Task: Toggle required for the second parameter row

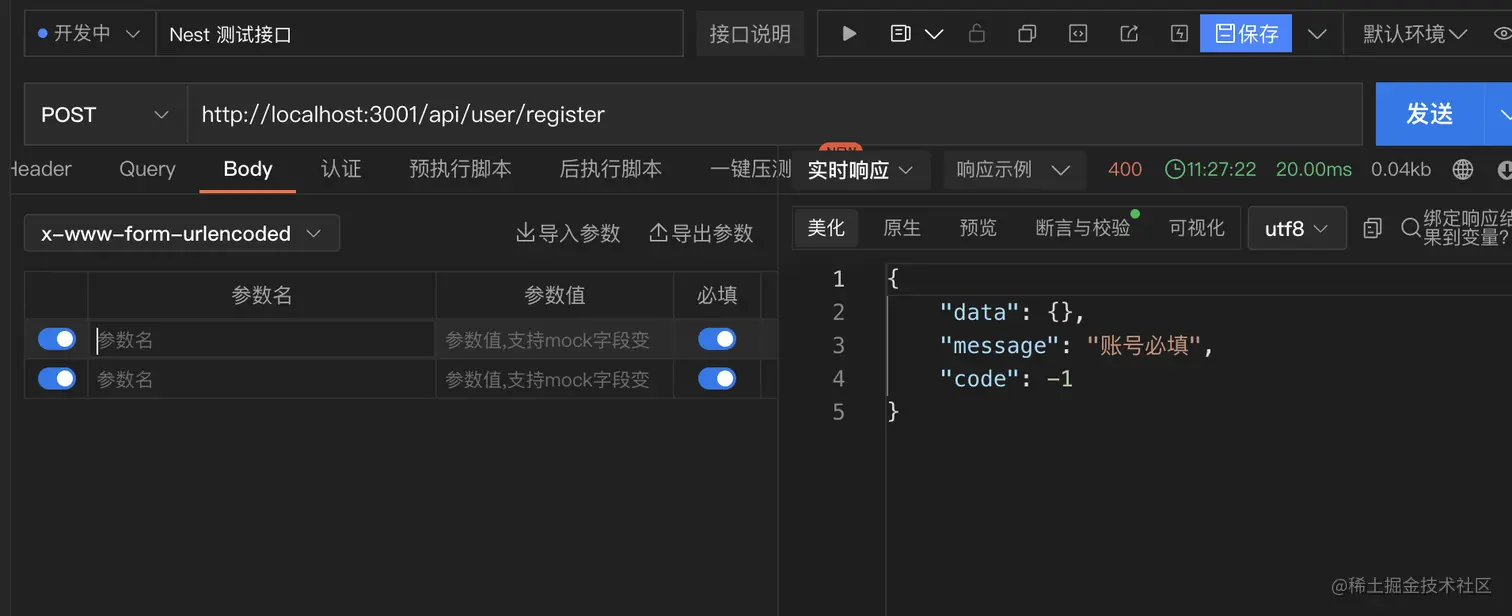Action: tap(716, 379)
